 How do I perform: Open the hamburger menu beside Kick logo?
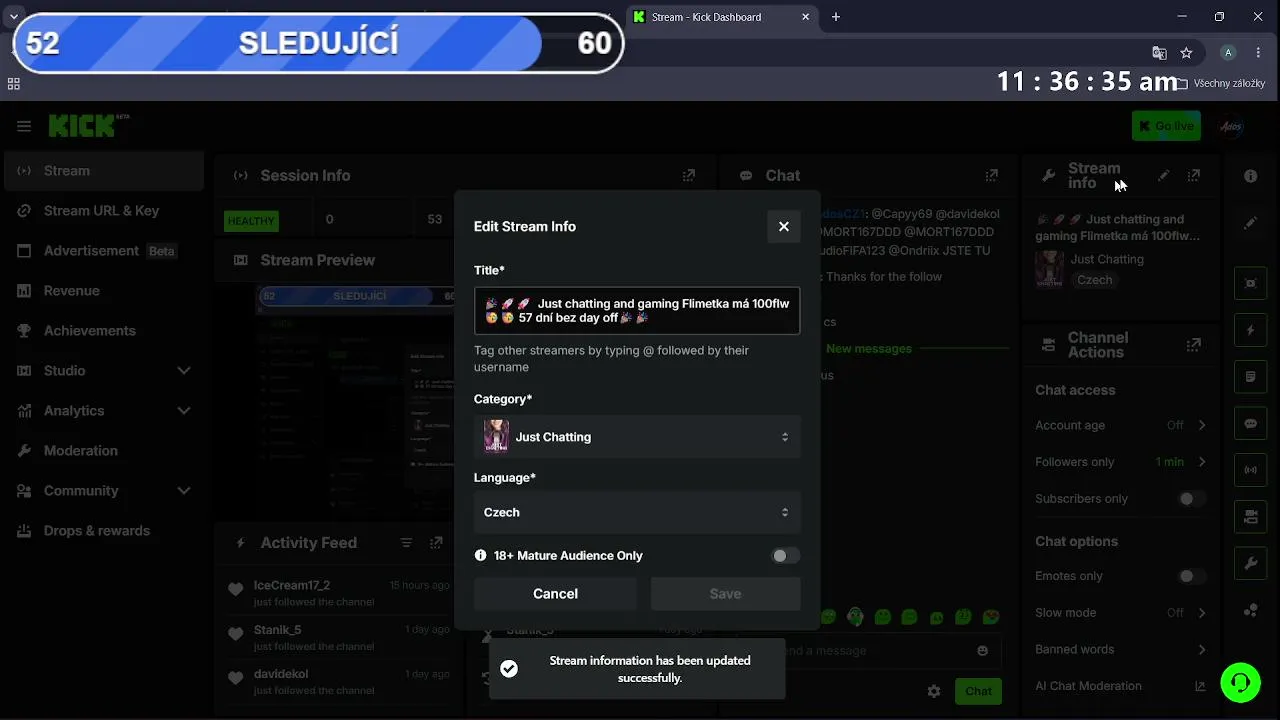(x=24, y=126)
